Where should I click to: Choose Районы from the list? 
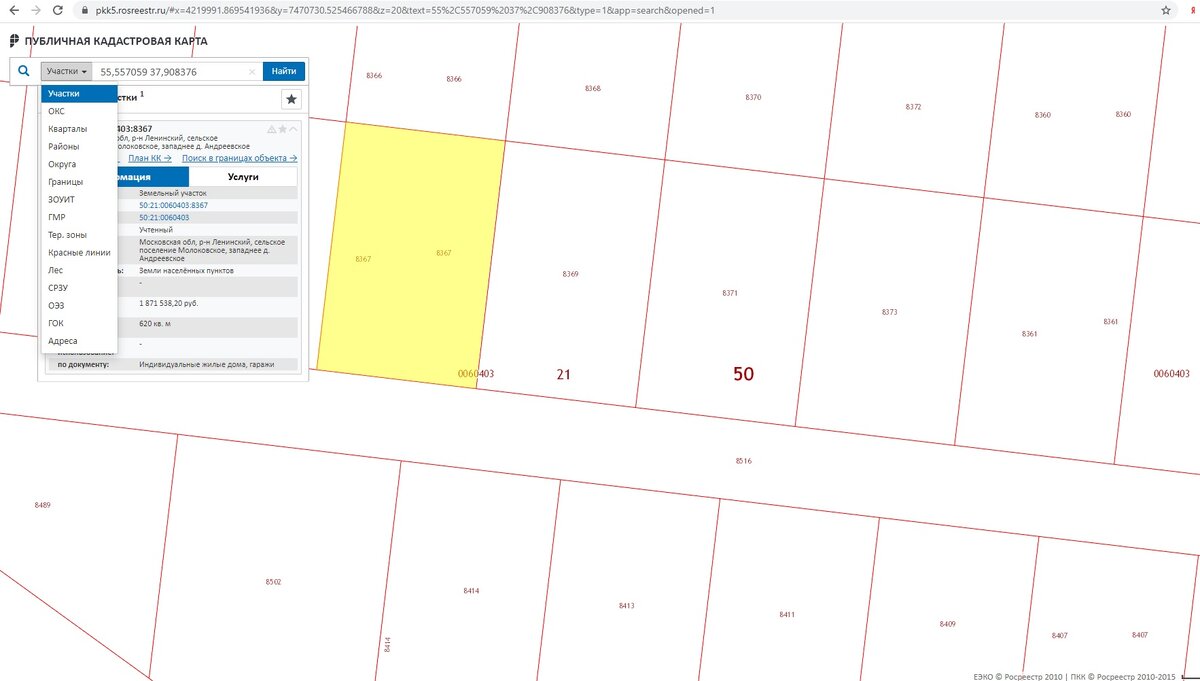click(x=79, y=146)
